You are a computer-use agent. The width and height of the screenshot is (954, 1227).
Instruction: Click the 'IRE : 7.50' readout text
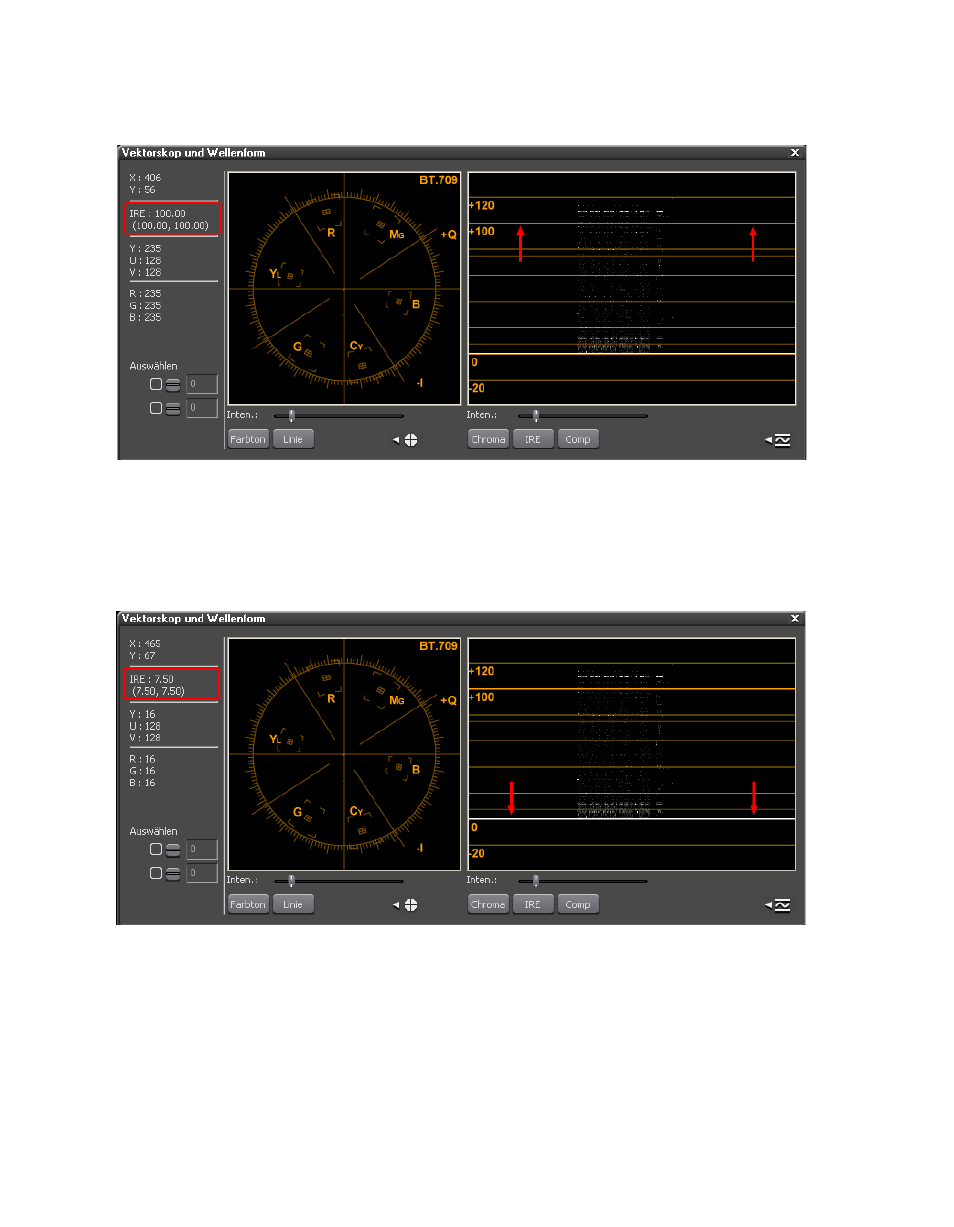coord(151,679)
